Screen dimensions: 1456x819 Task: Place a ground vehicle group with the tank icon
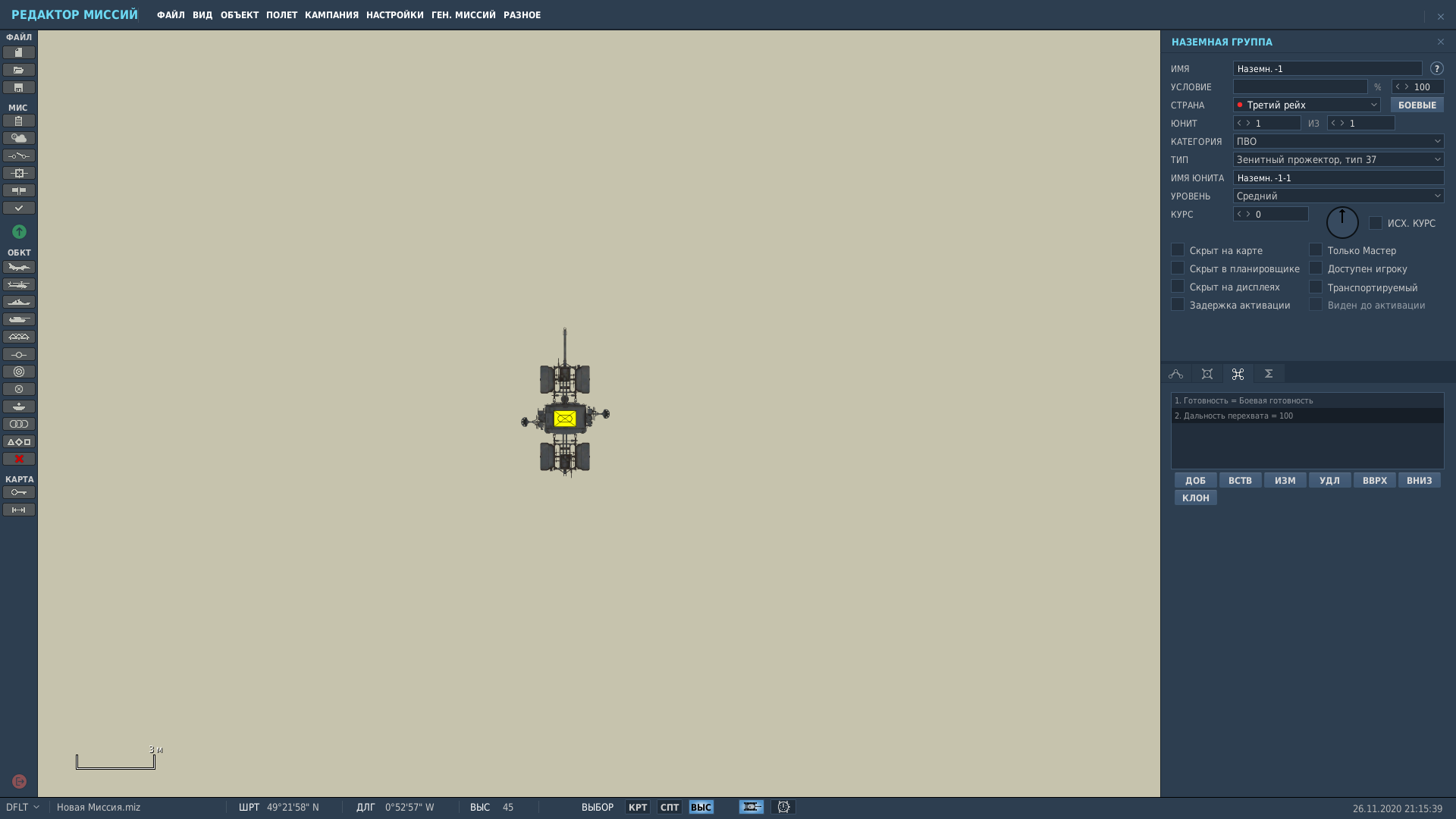[19, 319]
